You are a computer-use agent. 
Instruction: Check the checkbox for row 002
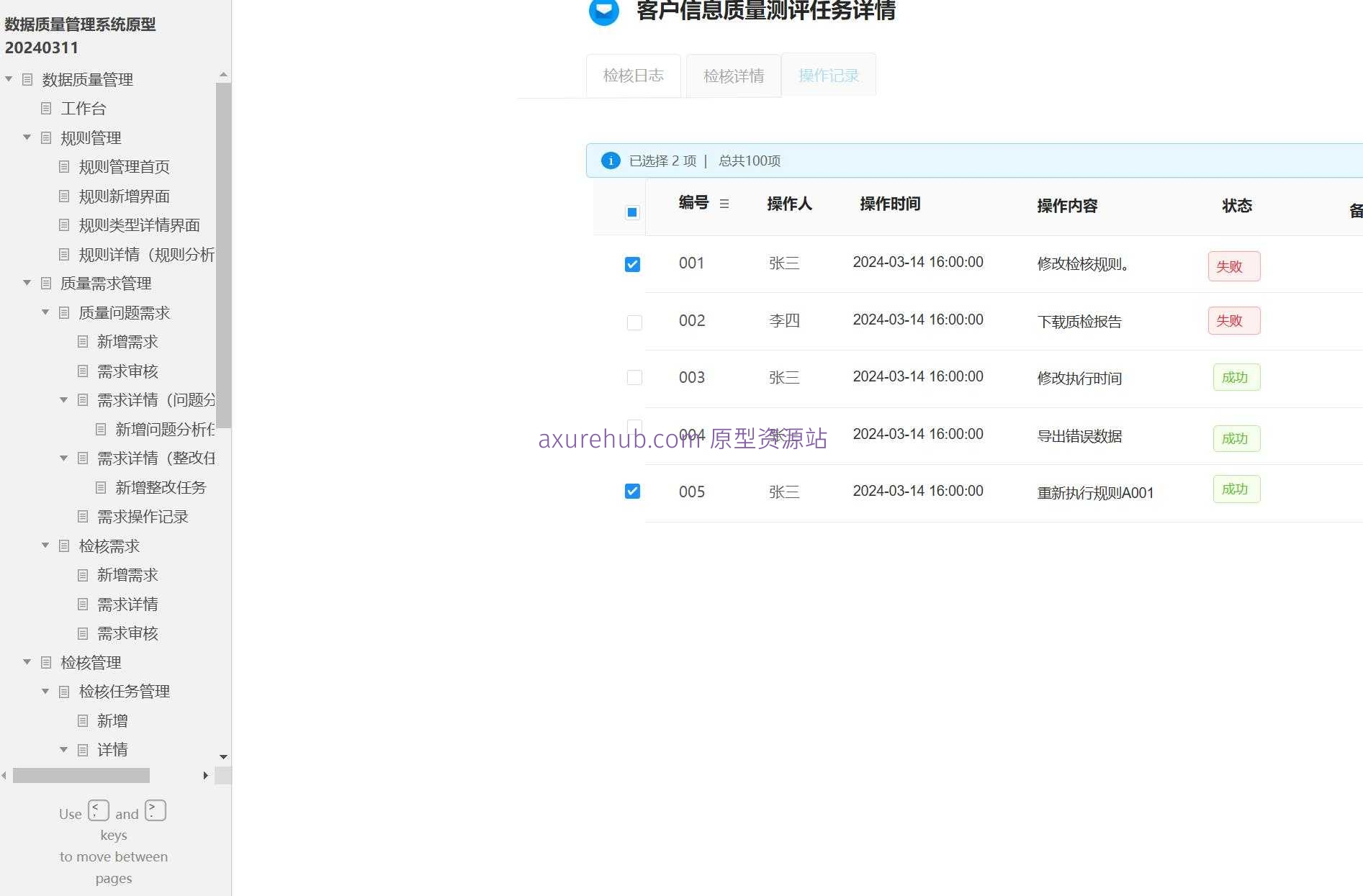point(634,322)
